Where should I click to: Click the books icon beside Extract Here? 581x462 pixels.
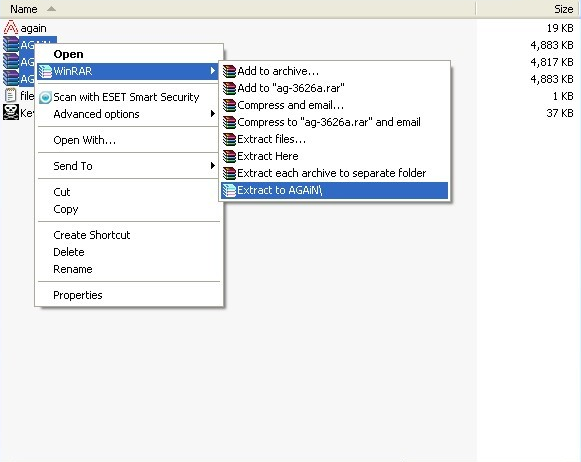[x=229, y=156]
